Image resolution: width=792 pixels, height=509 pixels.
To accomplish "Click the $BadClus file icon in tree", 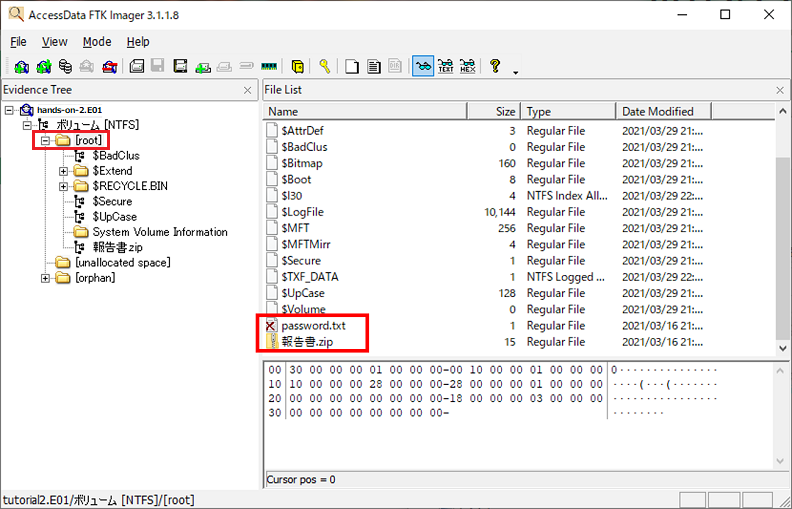I will pyautogui.click(x=79, y=156).
